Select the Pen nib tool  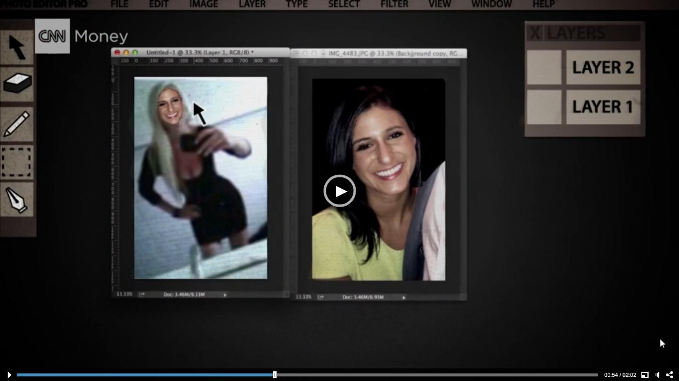pyautogui.click(x=17, y=200)
